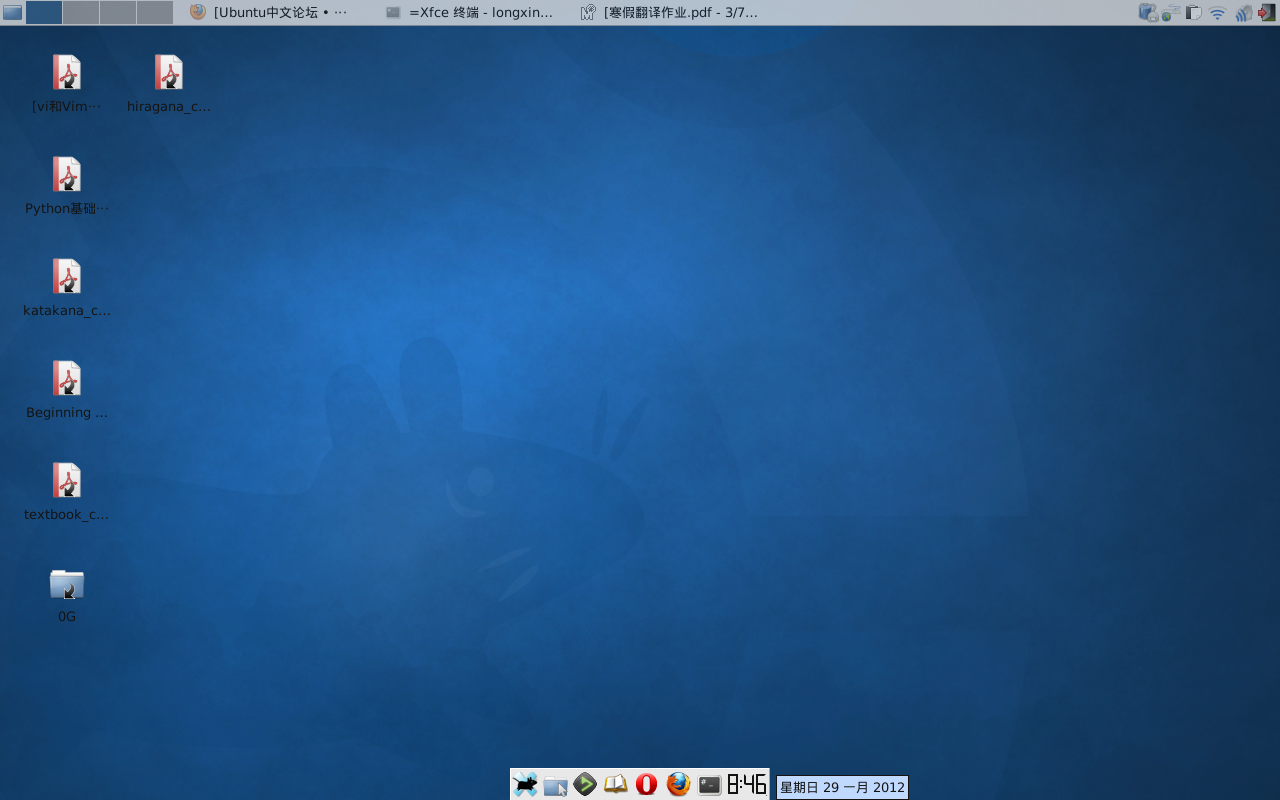Launch Opera browser from dock
This screenshot has height=800, width=1280.
click(x=647, y=784)
